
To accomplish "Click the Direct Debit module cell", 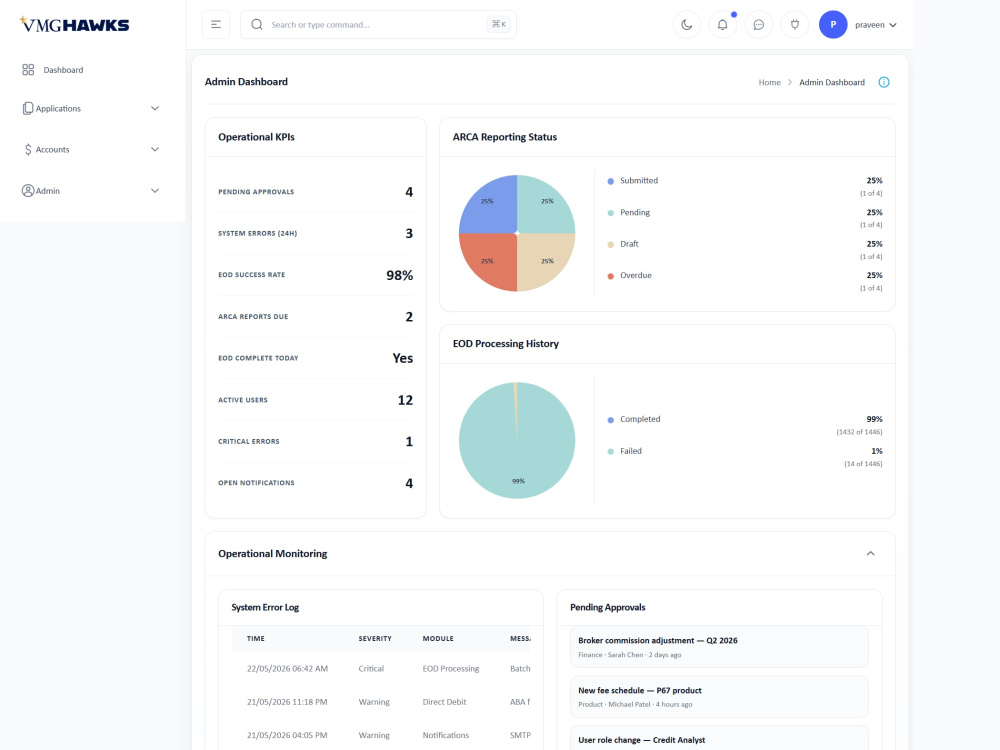I will [x=444, y=702].
